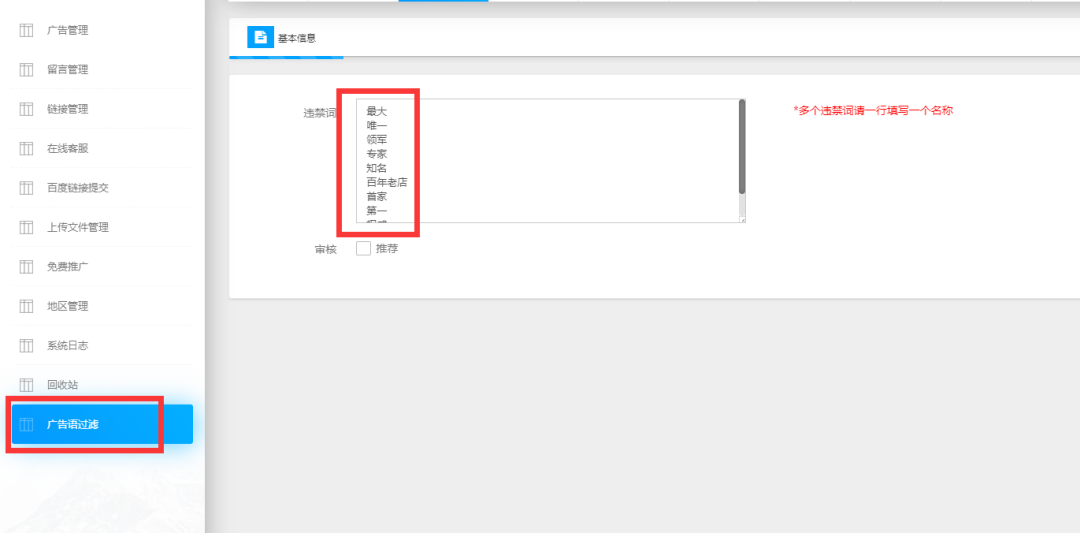Click the 在线客服 sidebar icon
This screenshot has width=1080, height=533.
pyautogui.click(x=27, y=148)
